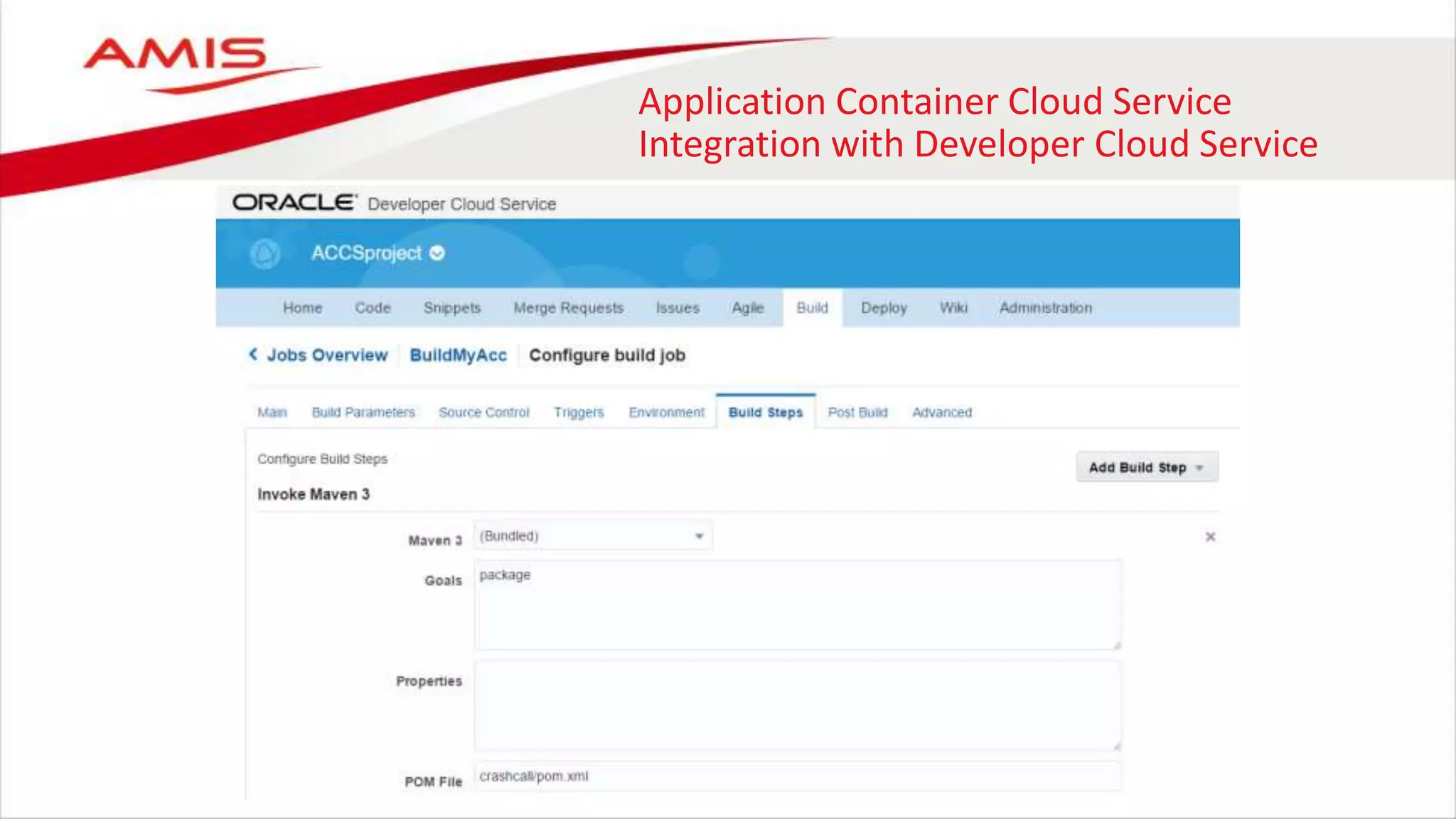
Task: Open Merge Requests tab
Action: click(x=569, y=308)
